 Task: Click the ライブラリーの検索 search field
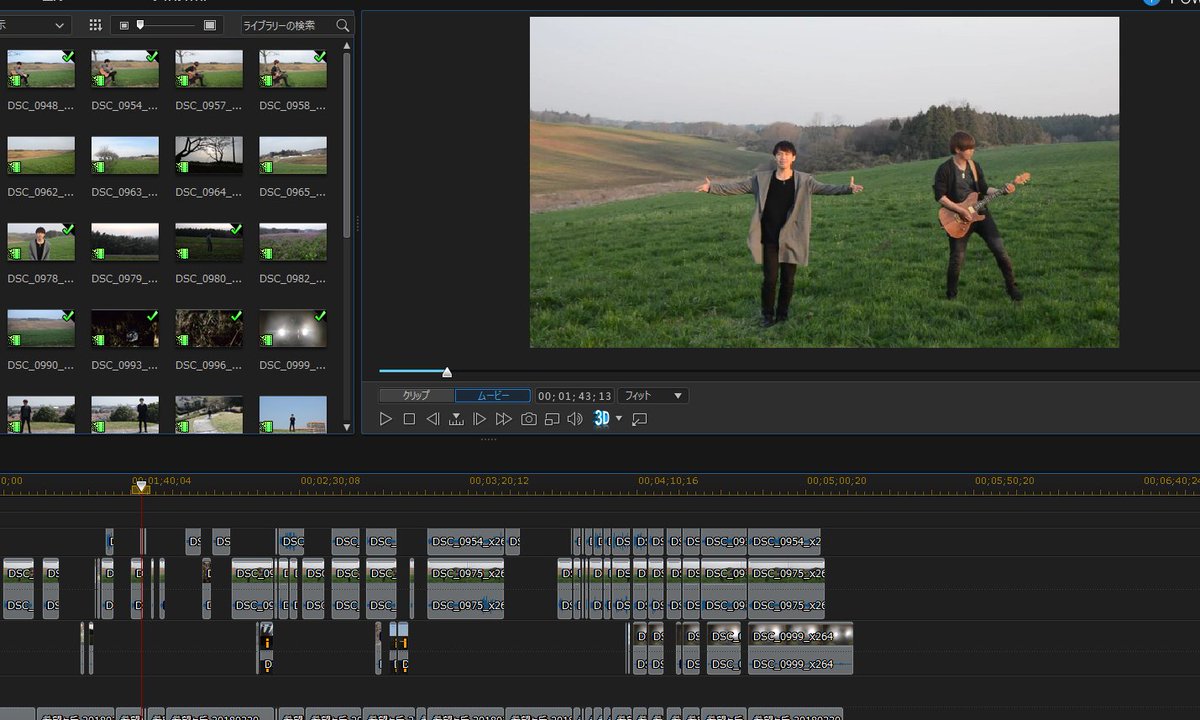pos(296,25)
